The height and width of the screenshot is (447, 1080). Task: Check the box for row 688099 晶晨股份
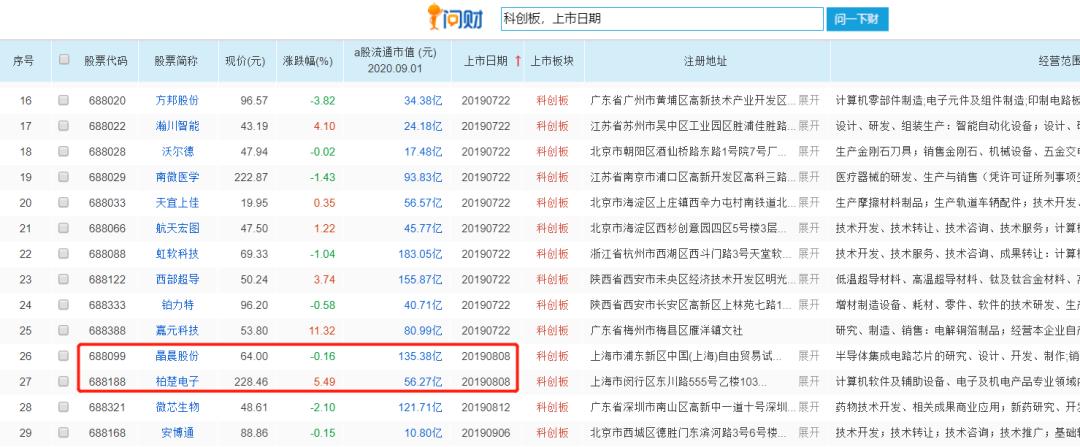tap(63, 355)
